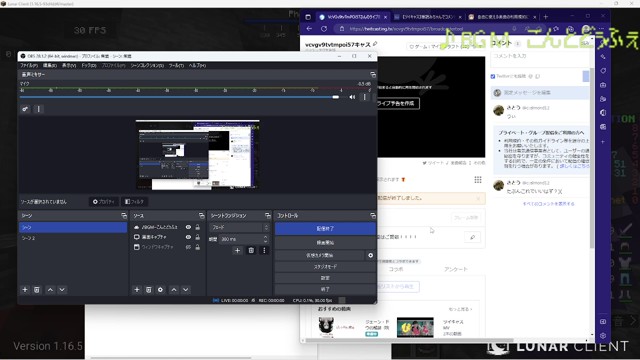Toggle the Twitter post checkbox under comment box
Screen dimensions: 640x360
click(493, 76)
